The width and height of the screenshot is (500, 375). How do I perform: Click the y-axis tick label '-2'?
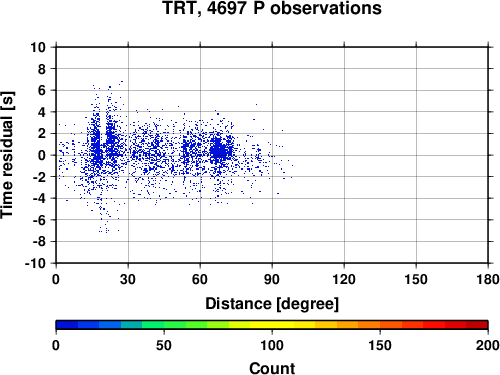(x=39, y=177)
